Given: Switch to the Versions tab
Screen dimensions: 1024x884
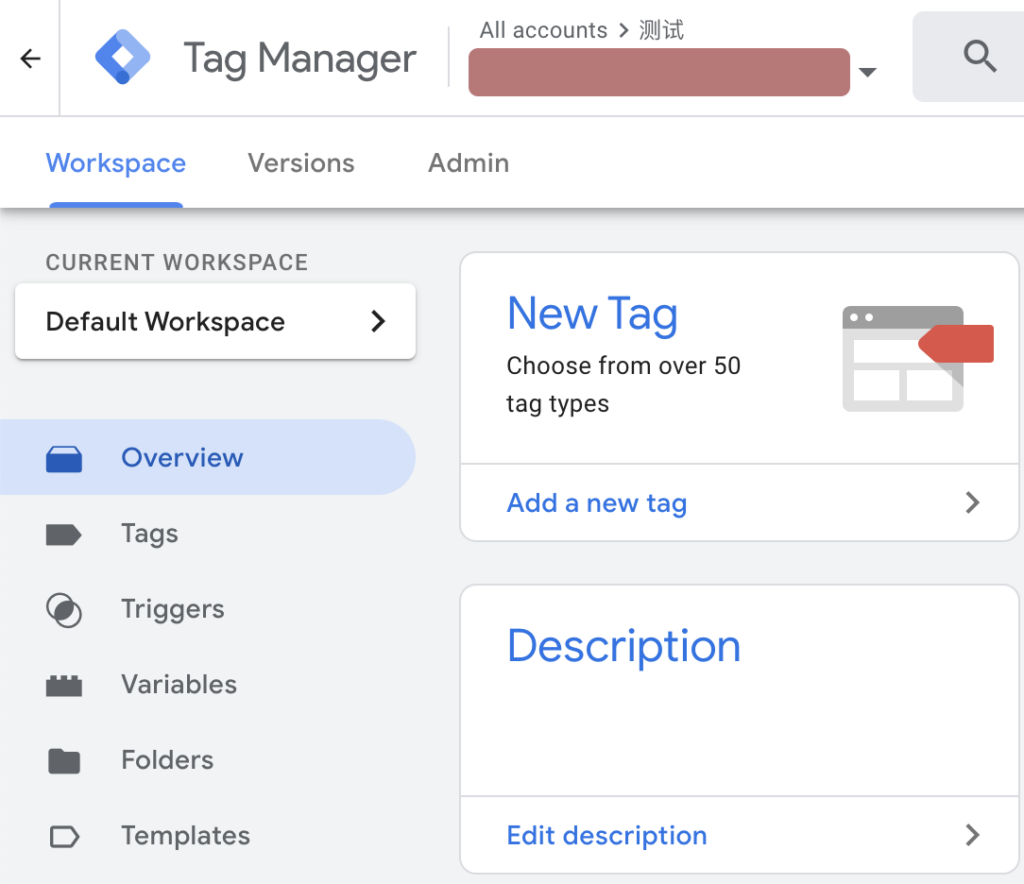Looking at the screenshot, I should [301, 163].
